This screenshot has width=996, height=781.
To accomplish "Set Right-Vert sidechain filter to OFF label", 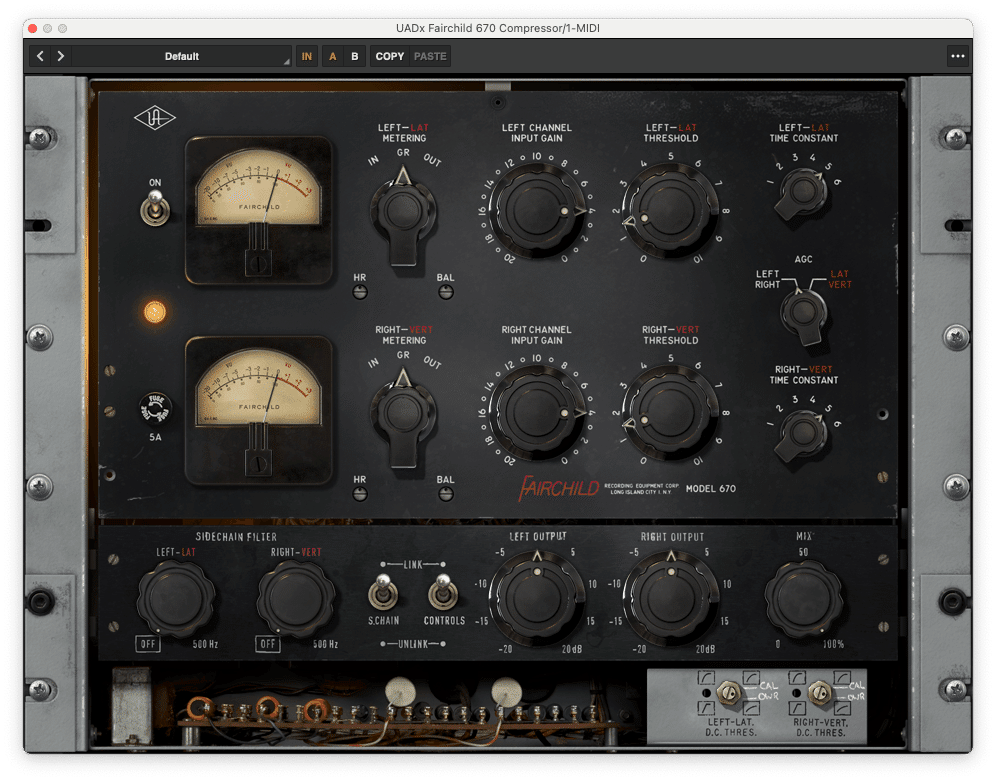I will (x=267, y=644).
